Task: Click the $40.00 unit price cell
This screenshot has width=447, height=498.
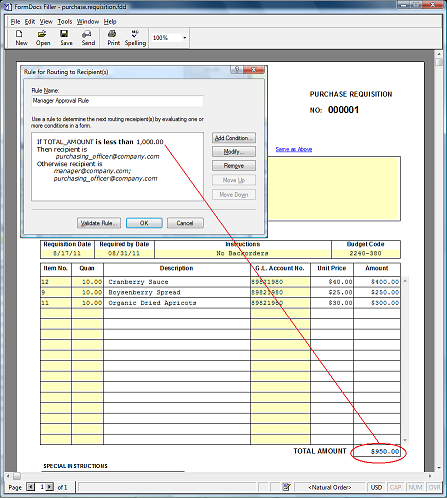Action: coord(332,282)
